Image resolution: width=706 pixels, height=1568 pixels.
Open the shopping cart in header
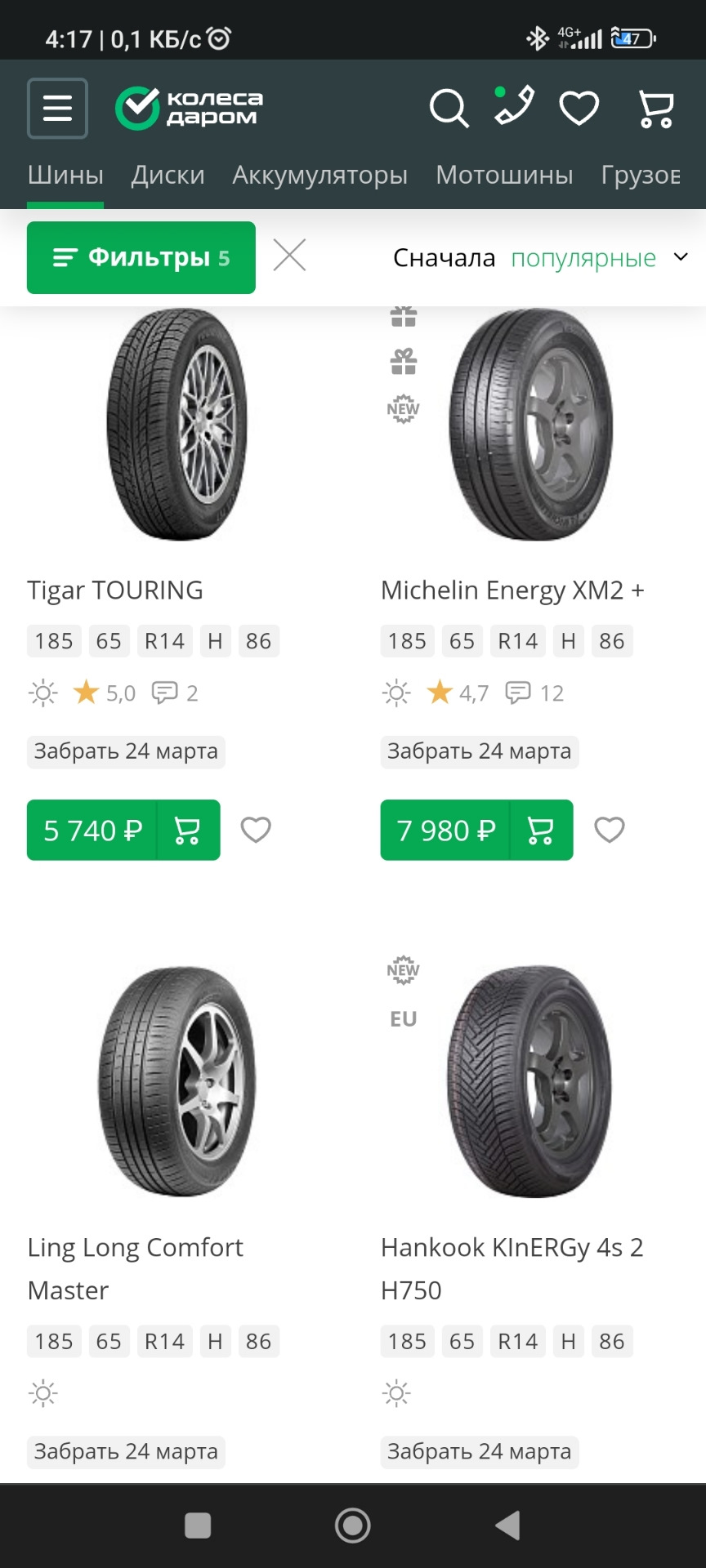pyautogui.click(x=655, y=108)
